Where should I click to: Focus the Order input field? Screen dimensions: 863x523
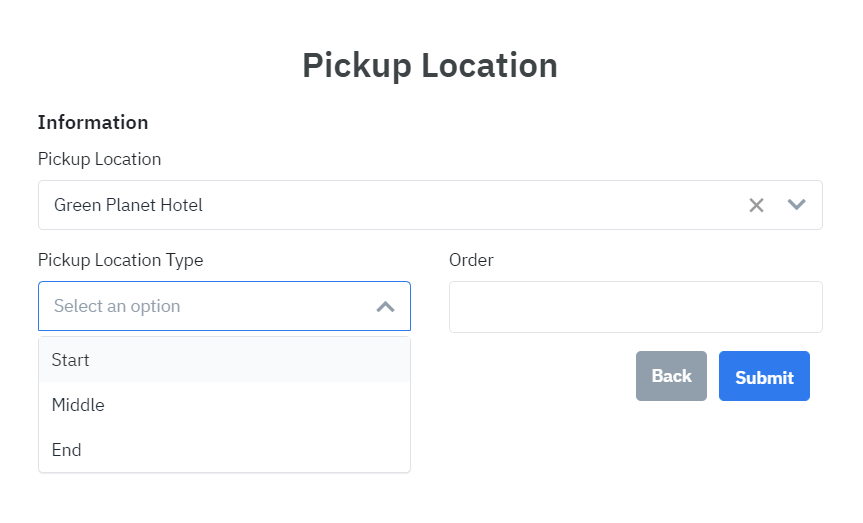pyautogui.click(x=635, y=307)
